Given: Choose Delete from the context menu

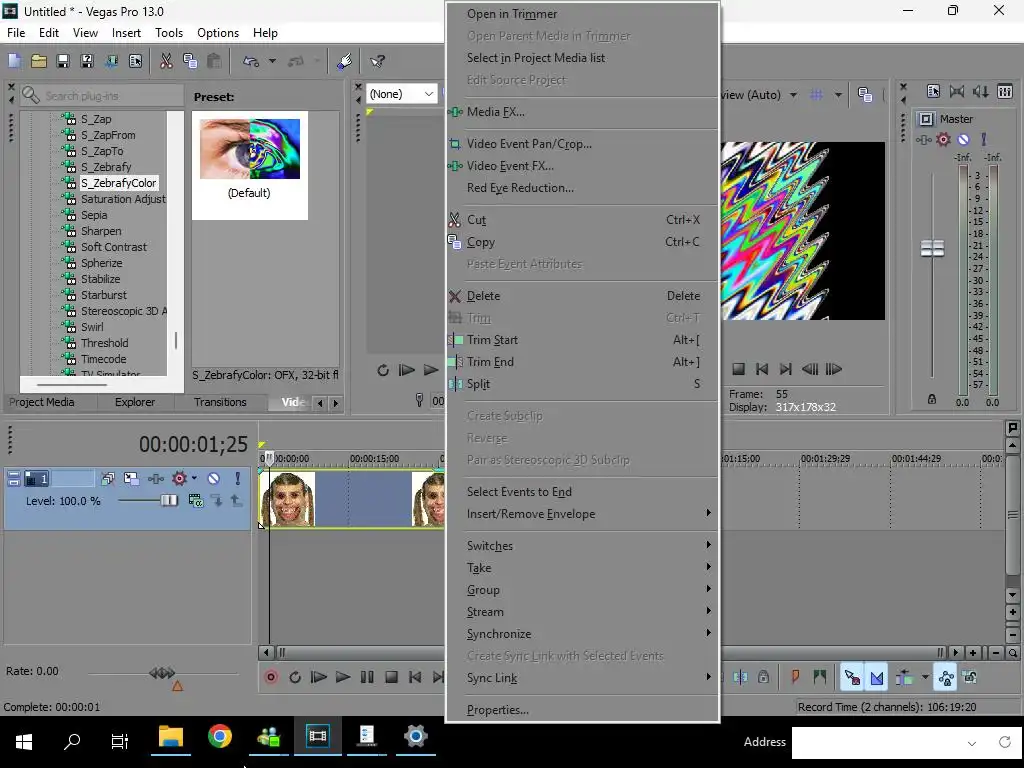Looking at the screenshot, I should (x=581, y=296).
